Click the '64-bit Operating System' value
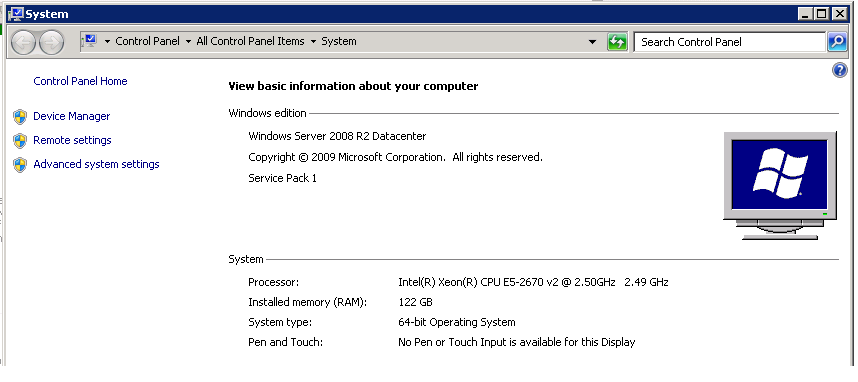This screenshot has height=382, width=858. [x=456, y=322]
